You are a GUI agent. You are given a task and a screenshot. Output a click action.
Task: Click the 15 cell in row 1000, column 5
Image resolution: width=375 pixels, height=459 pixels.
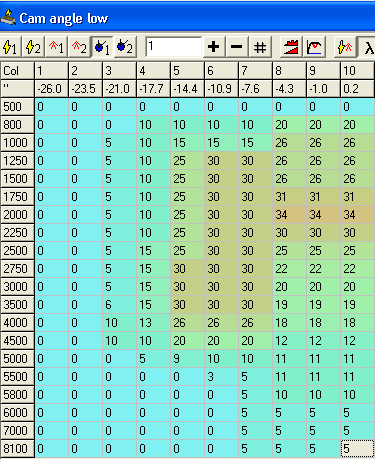click(x=188, y=143)
